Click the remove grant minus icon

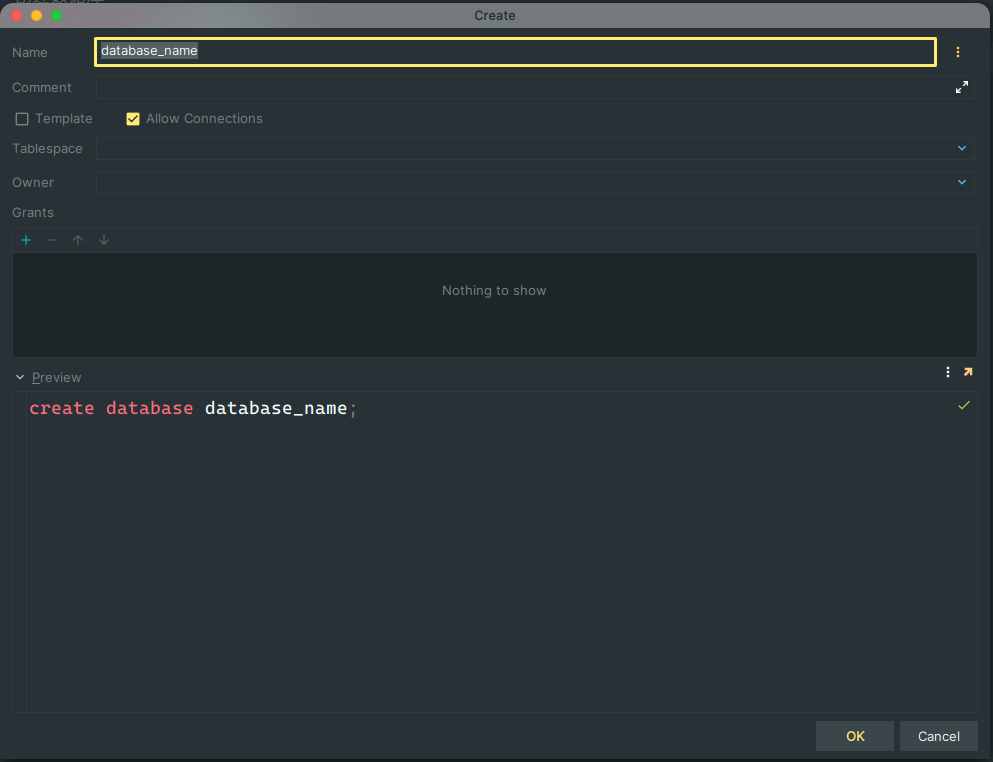[52, 240]
